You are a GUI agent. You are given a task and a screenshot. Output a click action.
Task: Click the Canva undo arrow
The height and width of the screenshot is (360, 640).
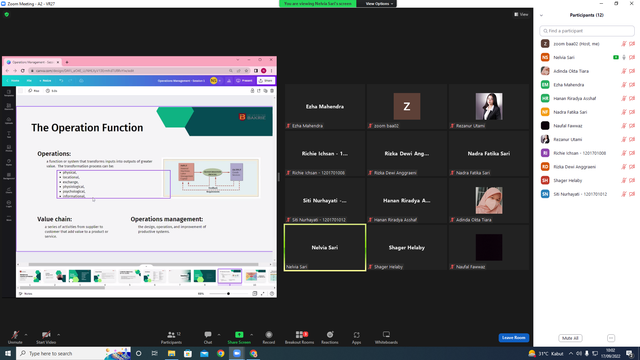pos(61,81)
